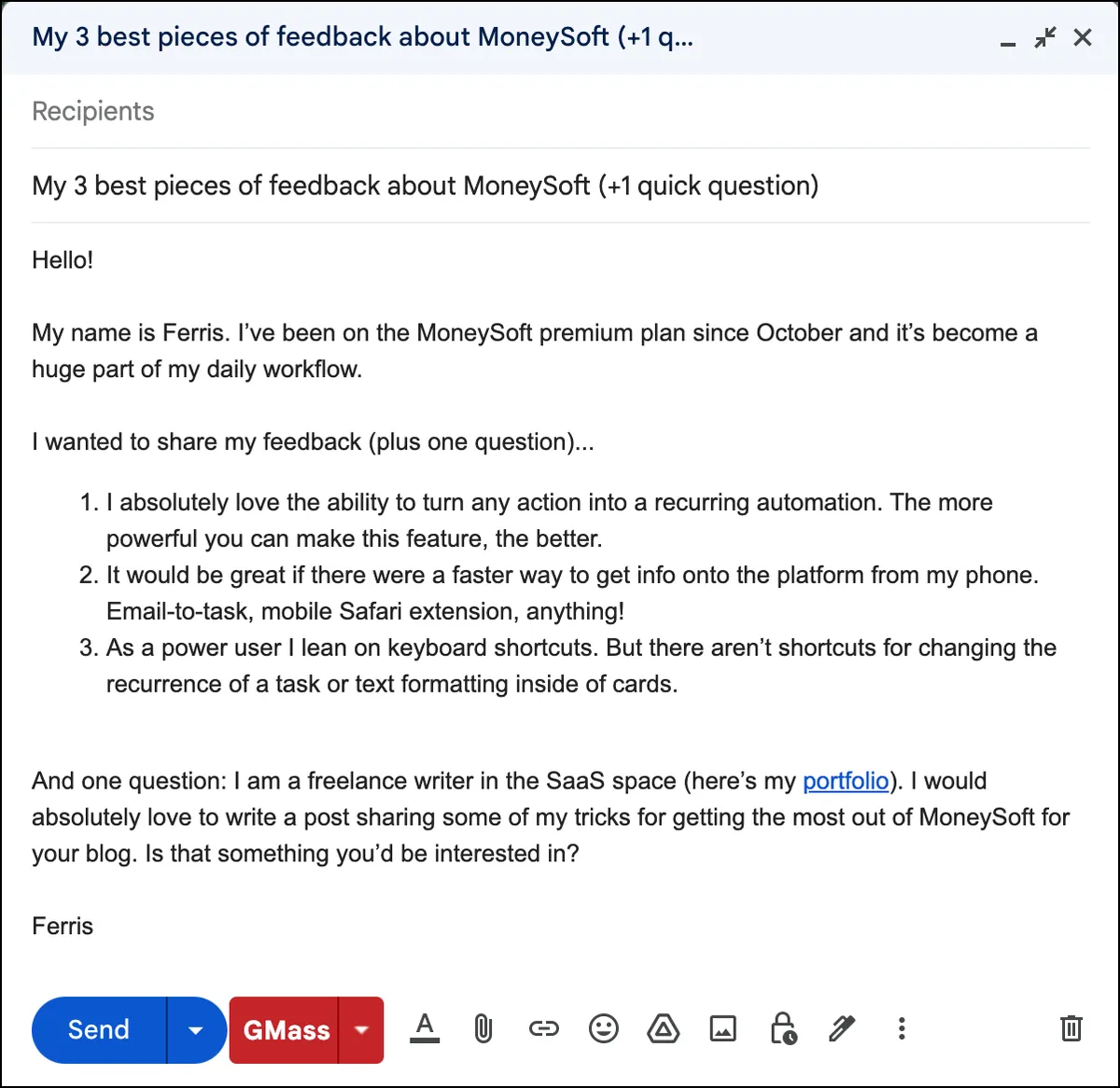Place the cursor after the signature Ferris
The image size is (1120, 1088).
pos(94,927)
